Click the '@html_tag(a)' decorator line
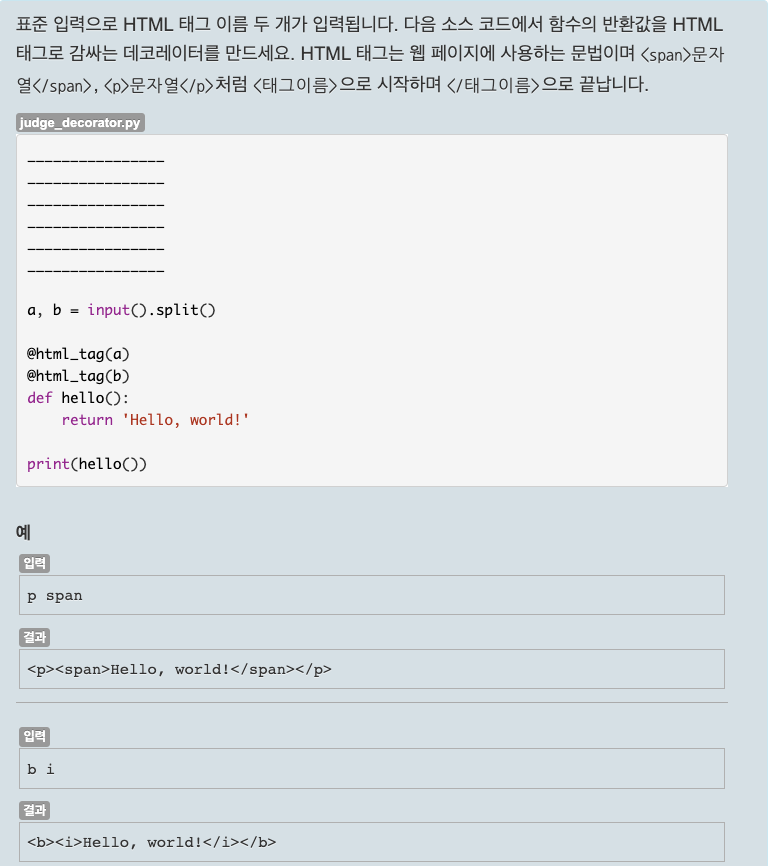The width and height of the screenshot is (768, 866). coord(78,354)
